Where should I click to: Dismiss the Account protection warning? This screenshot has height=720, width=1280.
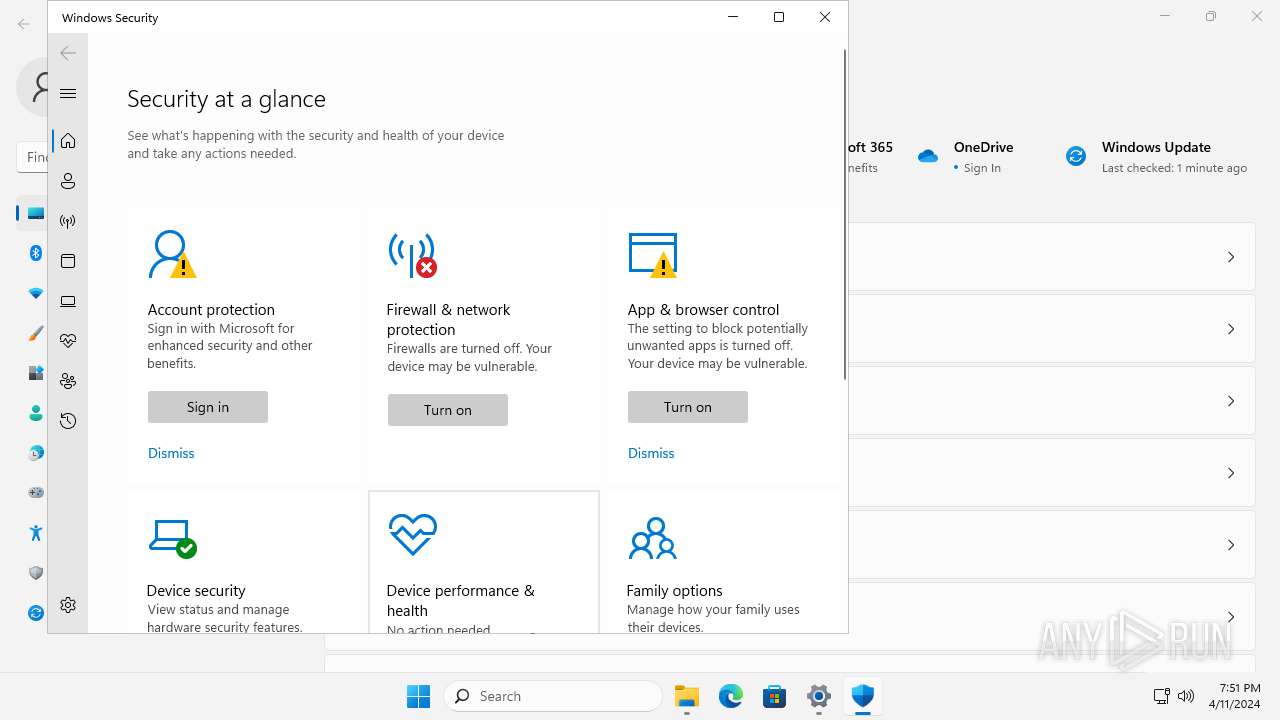coord(171,453)
